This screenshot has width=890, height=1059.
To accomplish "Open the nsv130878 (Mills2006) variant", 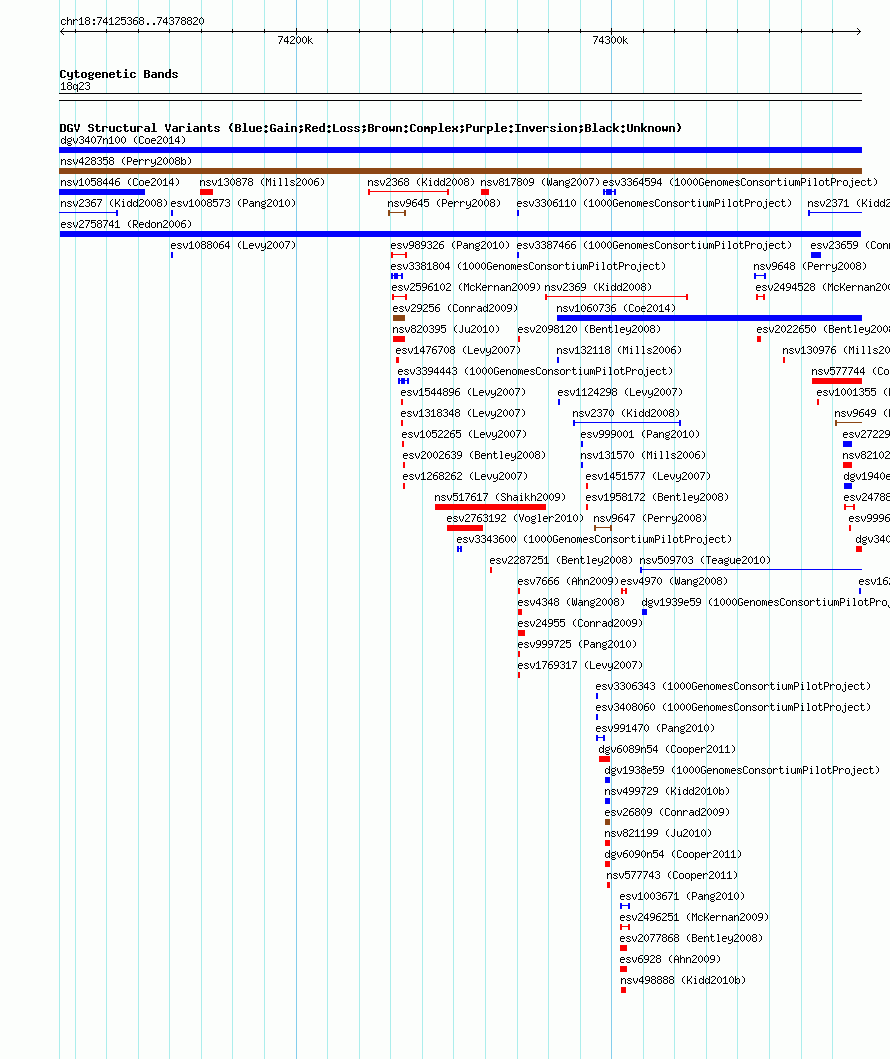I will [x=262, y=182].
